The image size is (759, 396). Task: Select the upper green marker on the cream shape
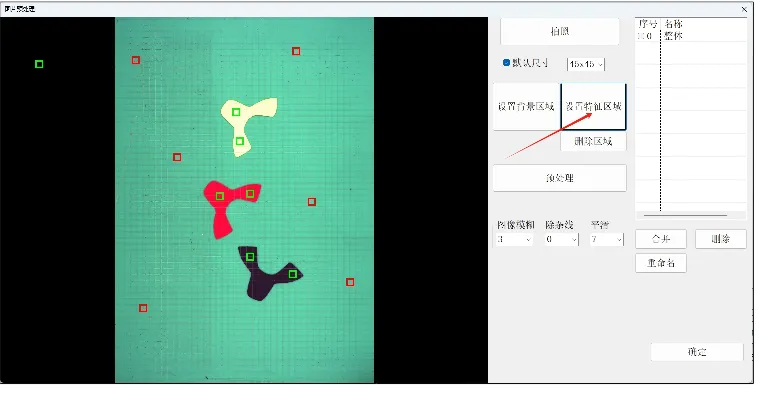[236, 112]
